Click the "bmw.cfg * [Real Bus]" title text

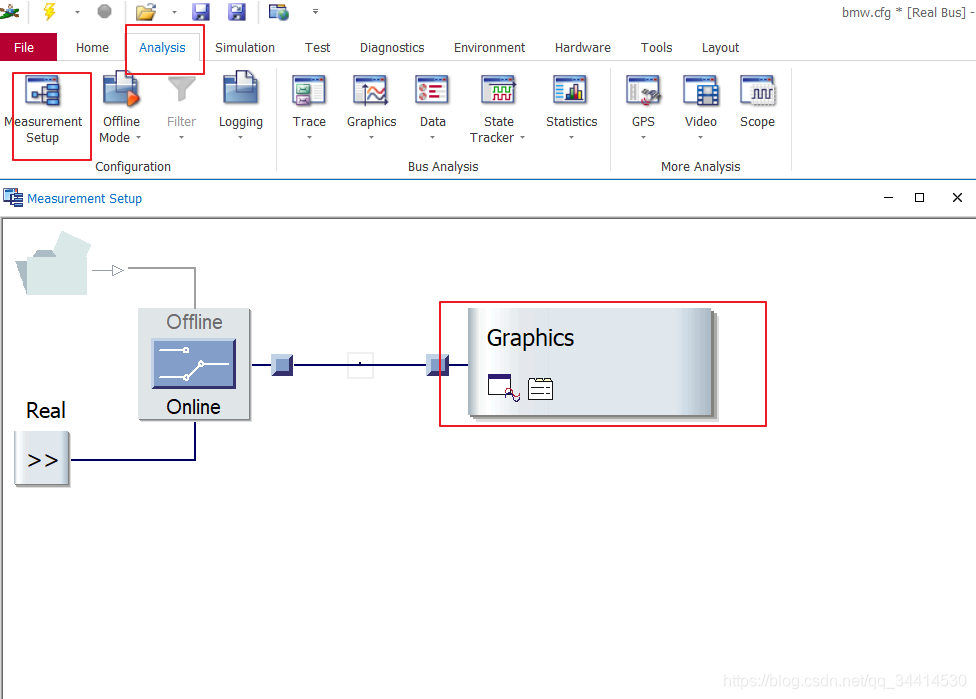pos(904,12)
